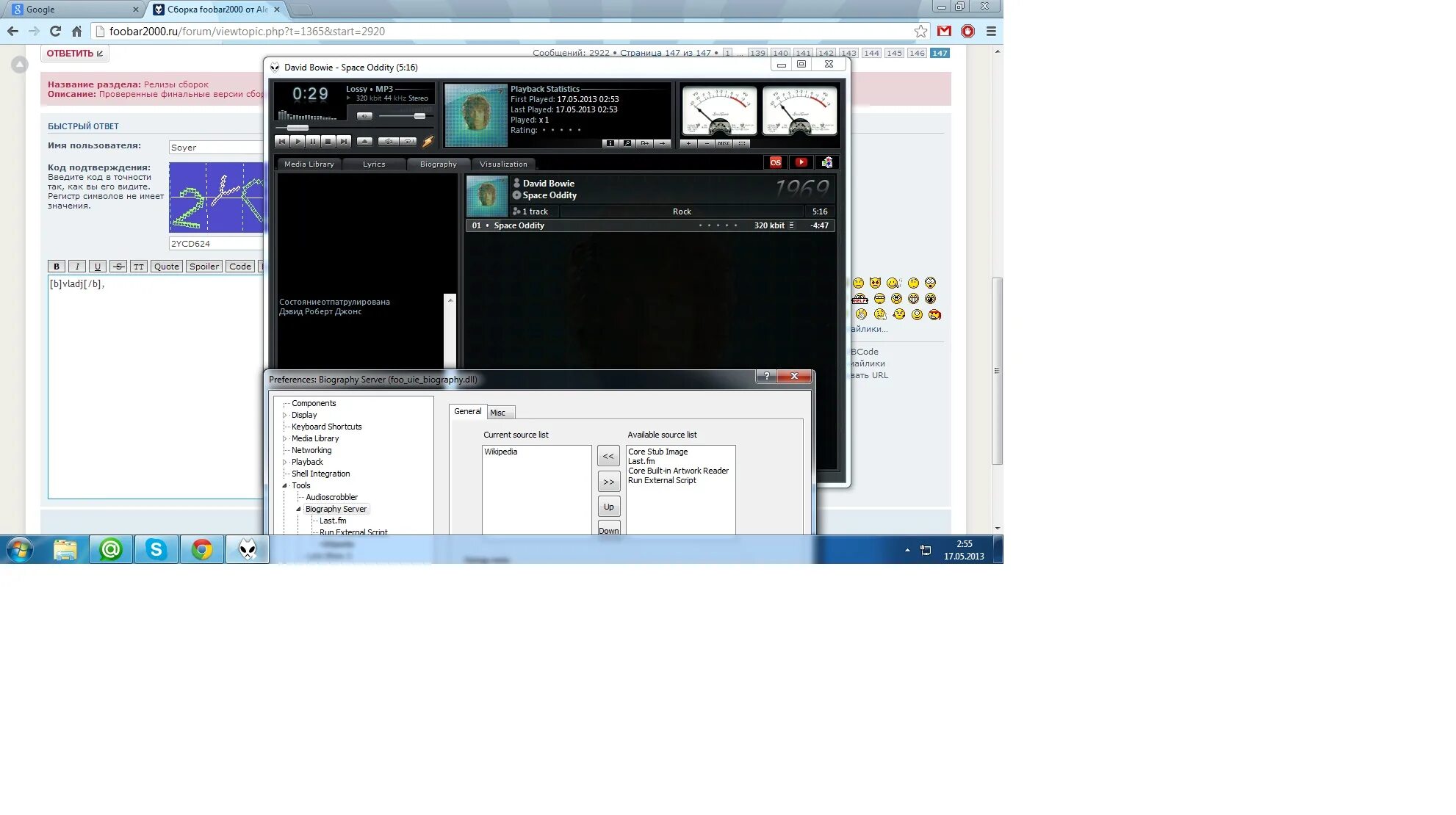Screen dimensions: 1456x815
Task: Toggle repeat track button
Action: pos(408,142)
